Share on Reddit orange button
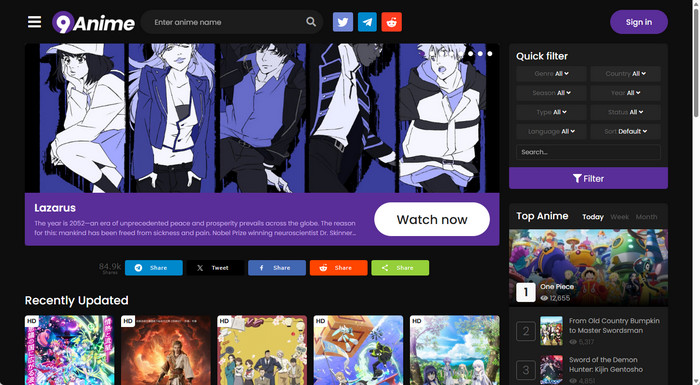 point(338,268)
